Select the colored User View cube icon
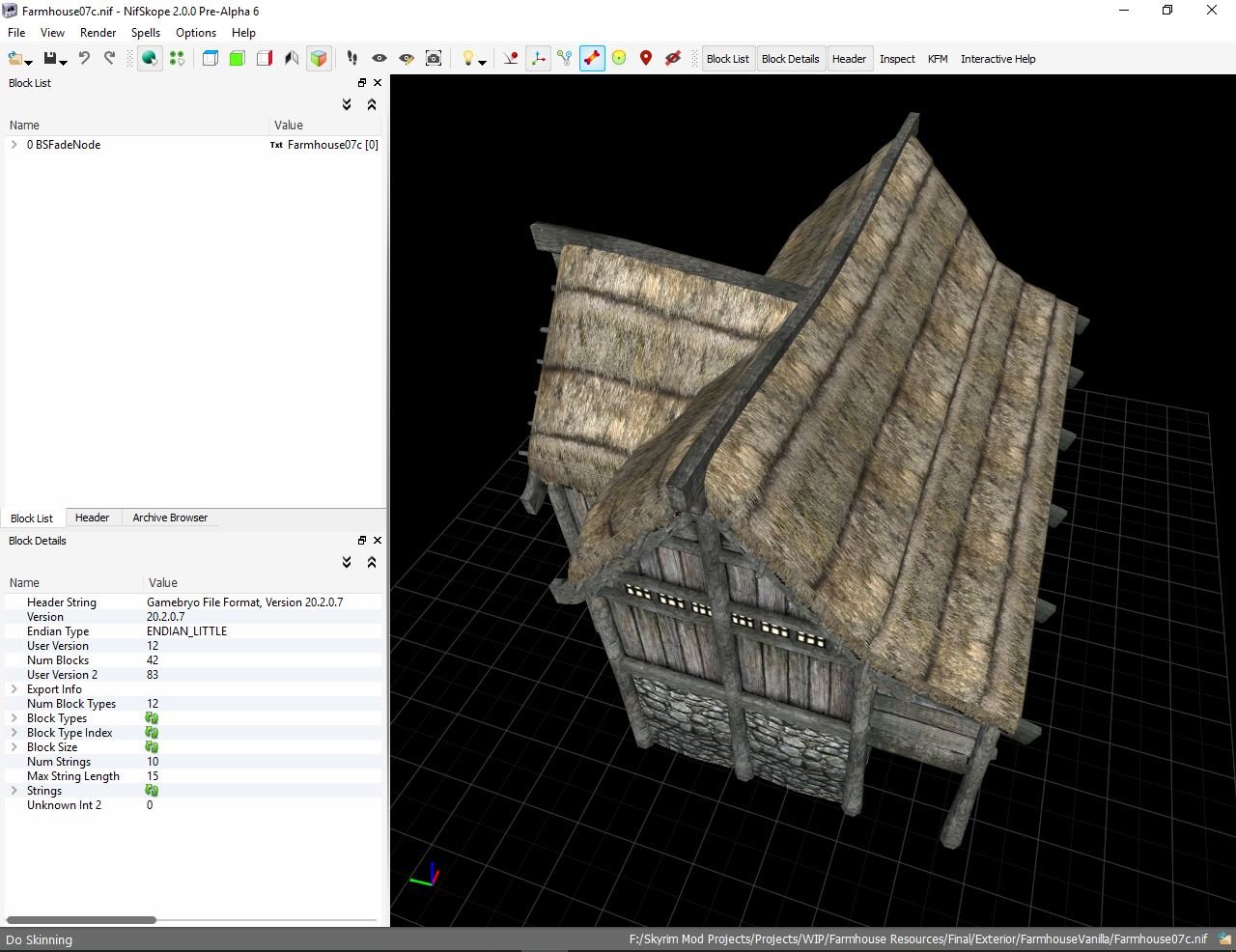Image resolution: width=1236 pixels, height=952 pixels. click(x=319, y=59)
